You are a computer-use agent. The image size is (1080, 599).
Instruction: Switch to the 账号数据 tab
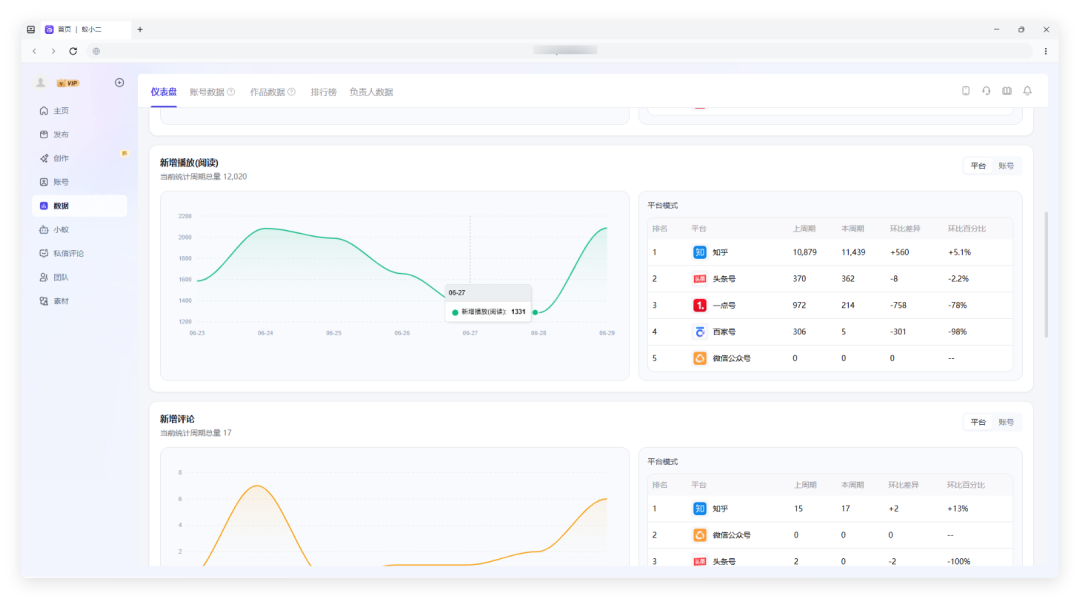[x=207, y=92]
